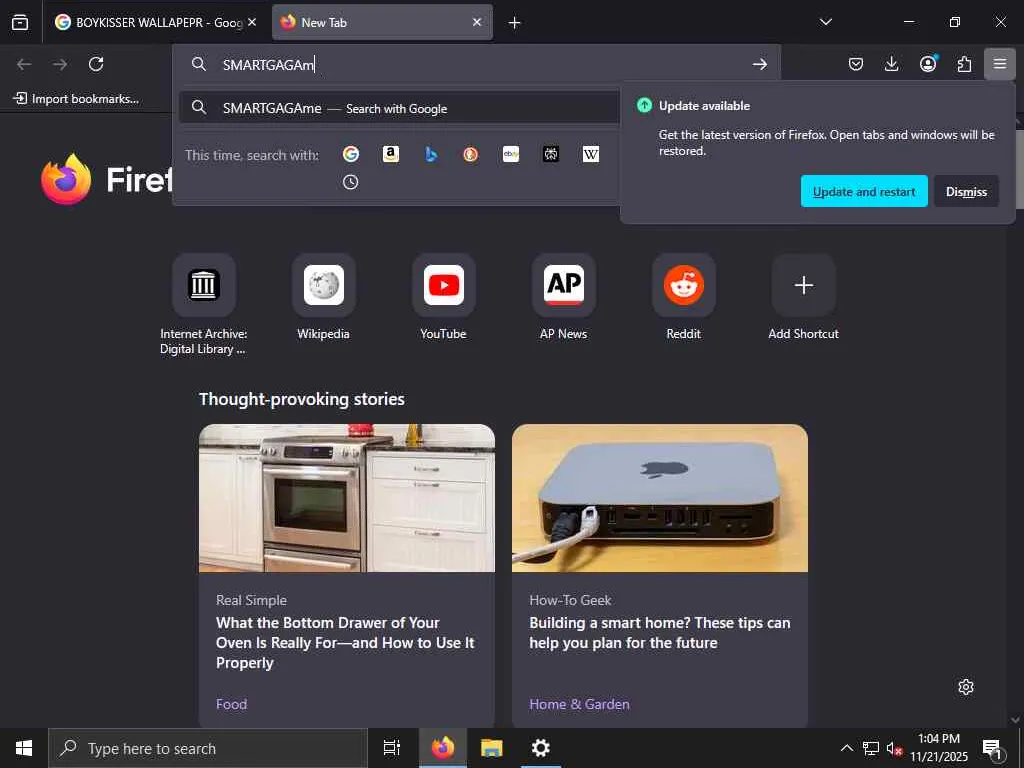1024x768 pixels.
Task: Go back one page
Action: pyautogui.click(x=24, y=64)
